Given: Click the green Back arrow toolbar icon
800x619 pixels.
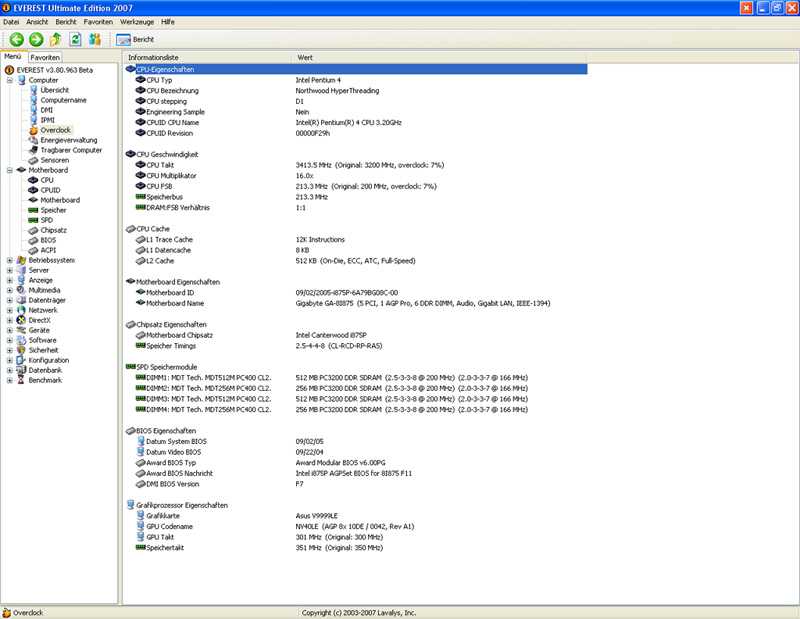Looking at the screenshot, I should (17, 39).
